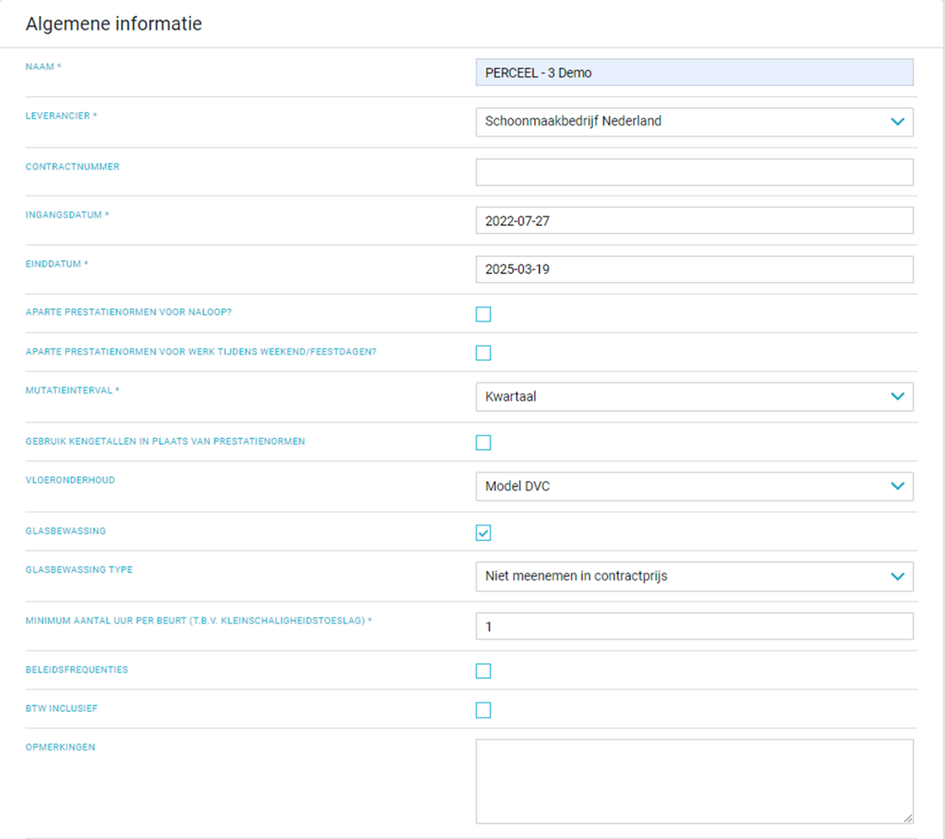
Task: Check aparte prestatienormen voor weekend/feestdagen
Action: pyautogui.click(x=483, y=353)
